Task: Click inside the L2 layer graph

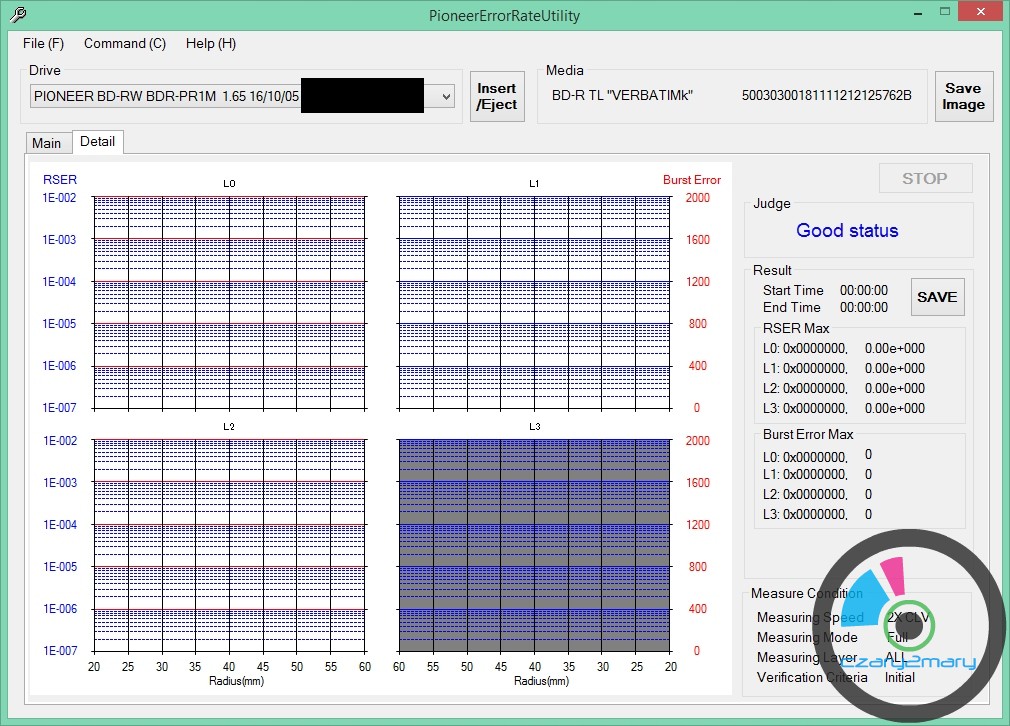Action: [229, 545]
